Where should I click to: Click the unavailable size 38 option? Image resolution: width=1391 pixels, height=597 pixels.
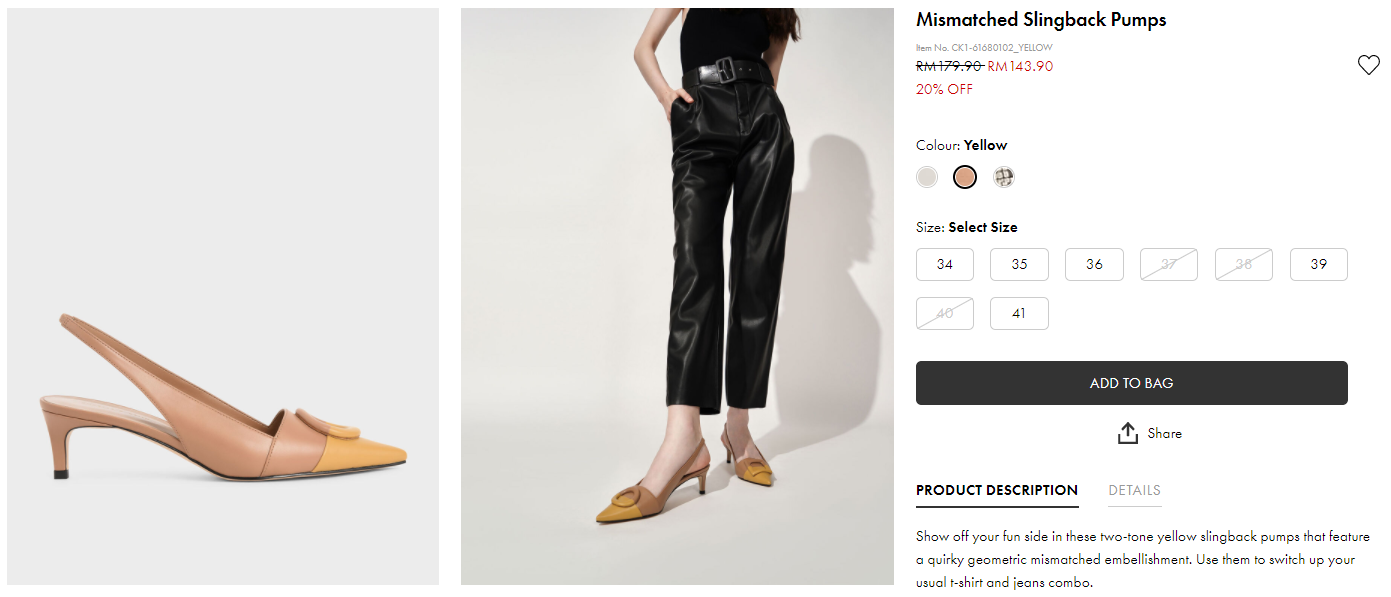(1243, 265)
